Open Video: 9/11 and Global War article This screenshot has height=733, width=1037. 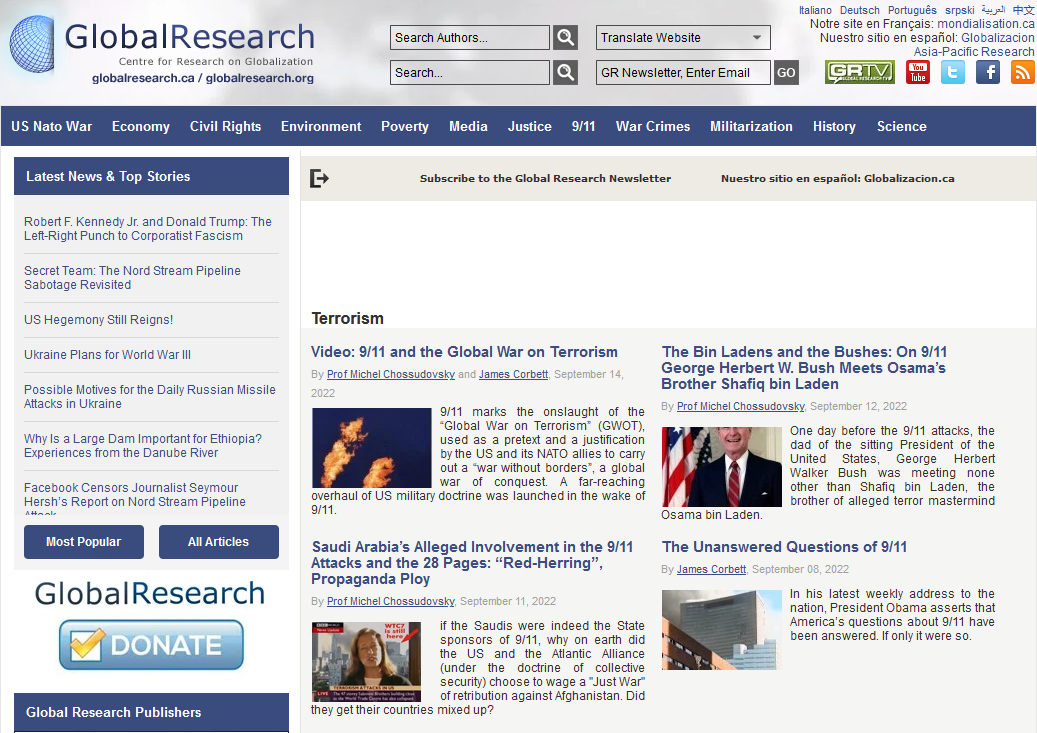(464, 352)
